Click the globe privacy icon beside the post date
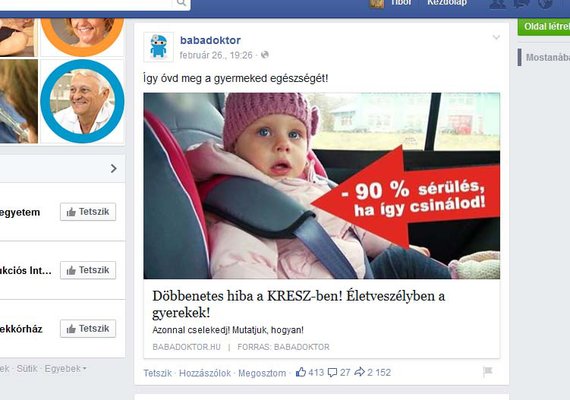Image resolution: width=570 pixels, height=400 pixels. tap(265, 55)
